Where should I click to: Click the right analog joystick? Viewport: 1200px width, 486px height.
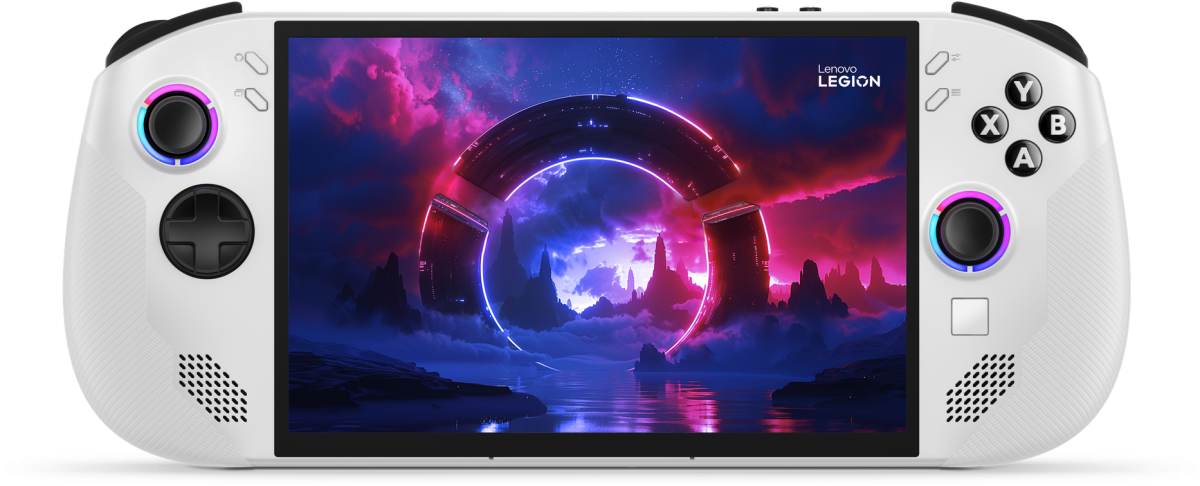pyautogui.click(x=969, y=230)
